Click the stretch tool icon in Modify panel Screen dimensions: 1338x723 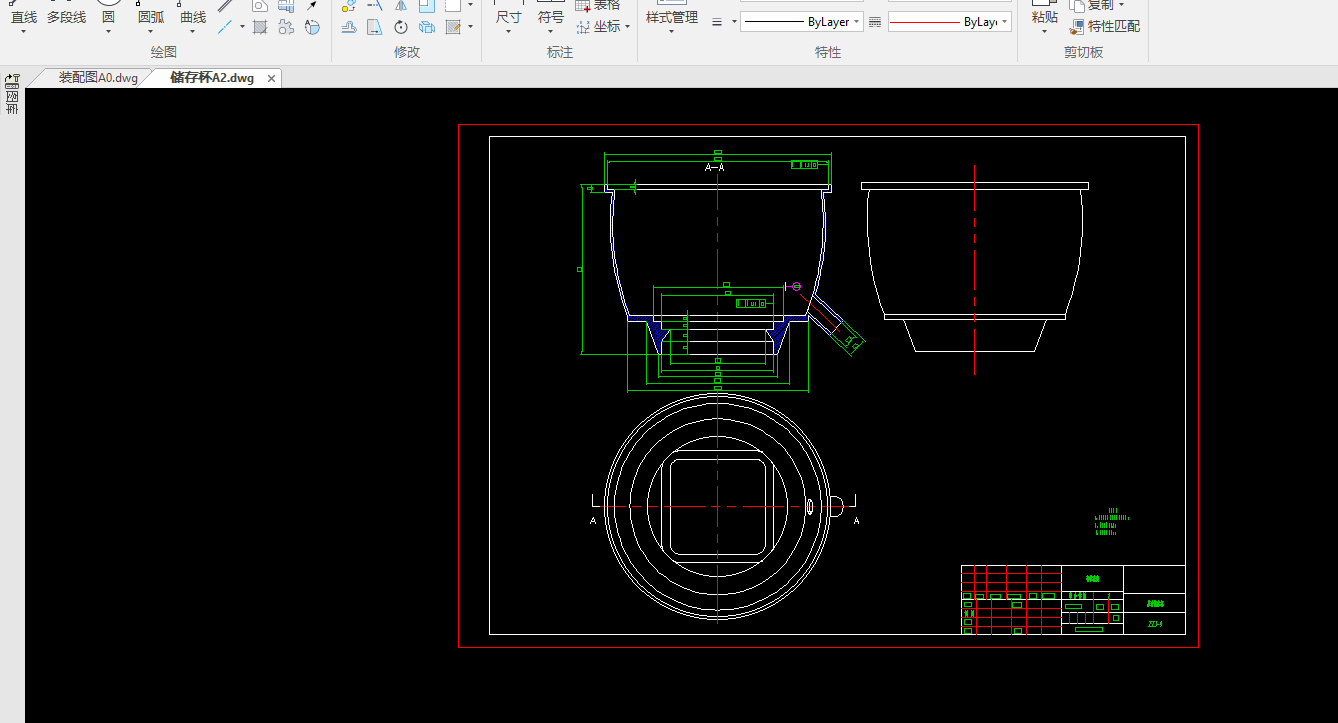coord(374,27)
